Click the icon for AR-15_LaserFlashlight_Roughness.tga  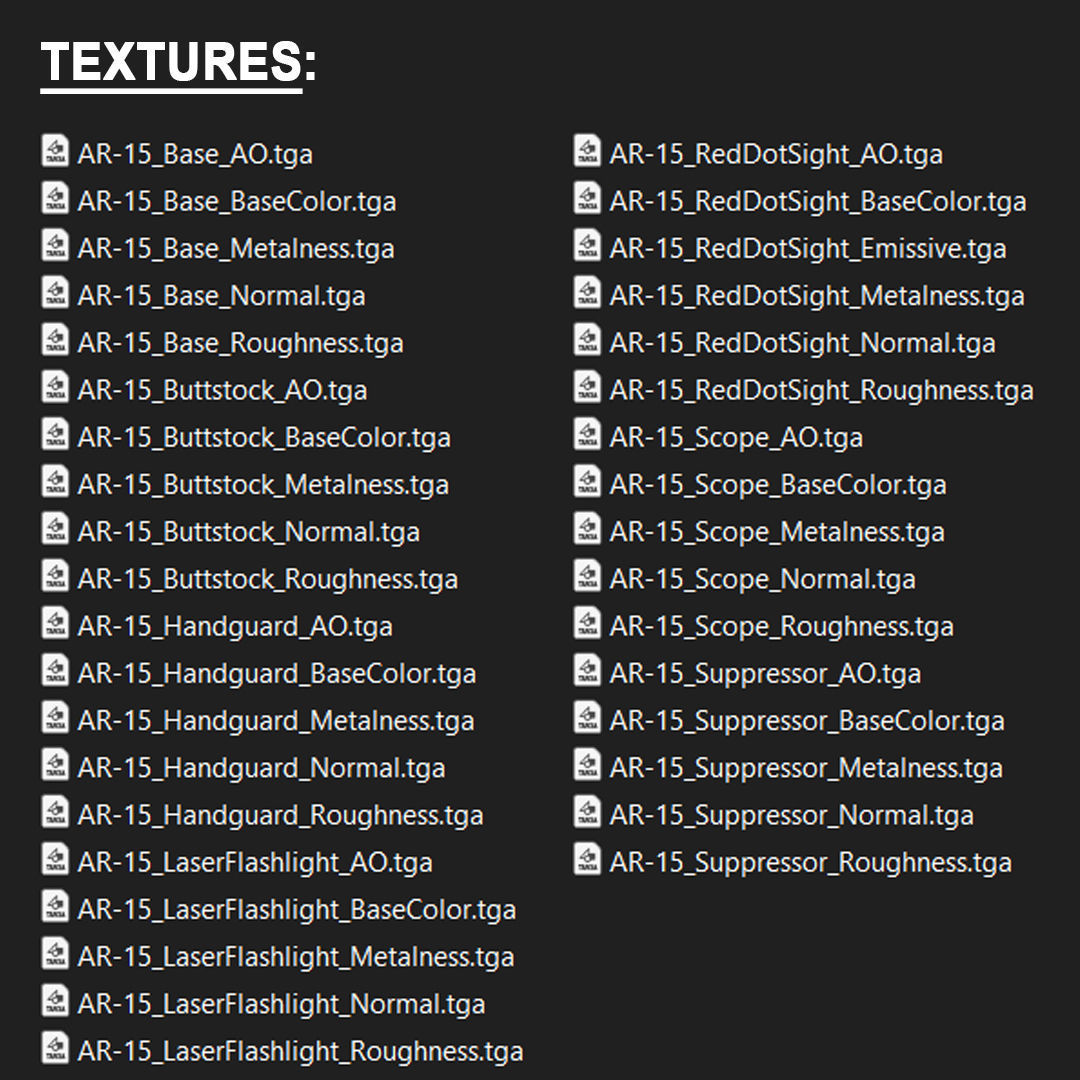(55, 1050)
